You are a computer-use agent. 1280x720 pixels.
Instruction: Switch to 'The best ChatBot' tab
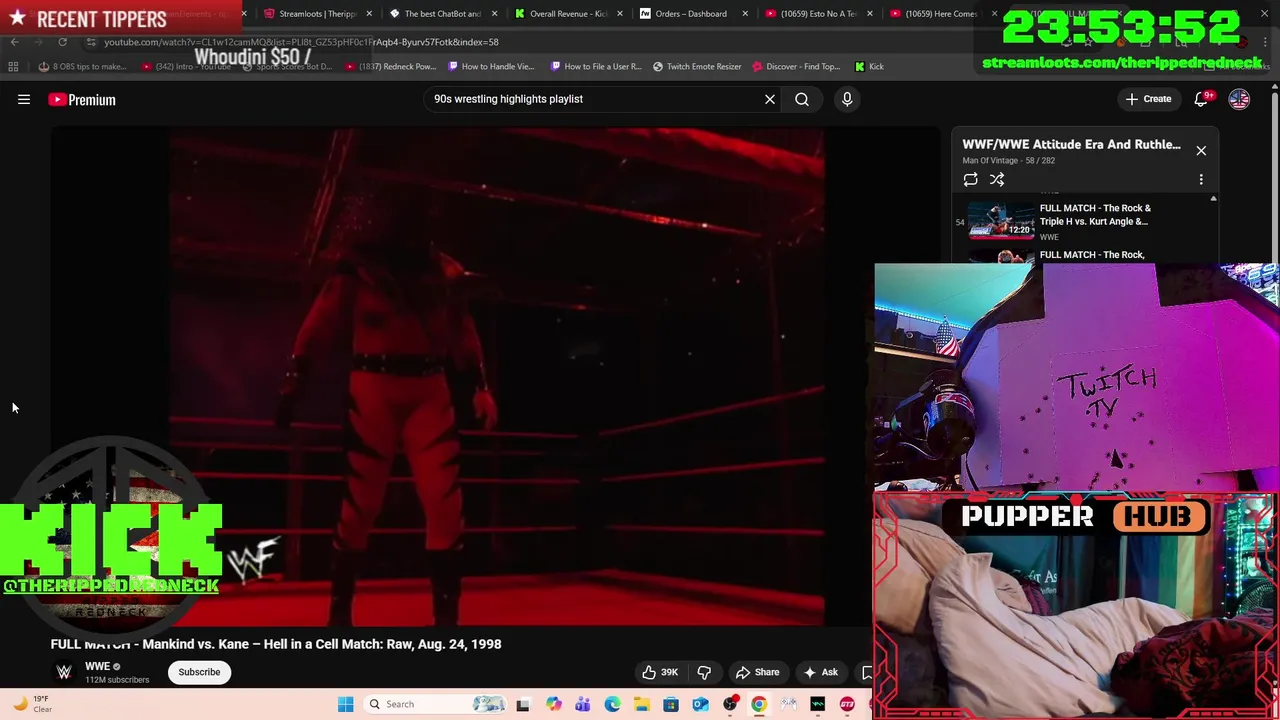coord(435,14)
